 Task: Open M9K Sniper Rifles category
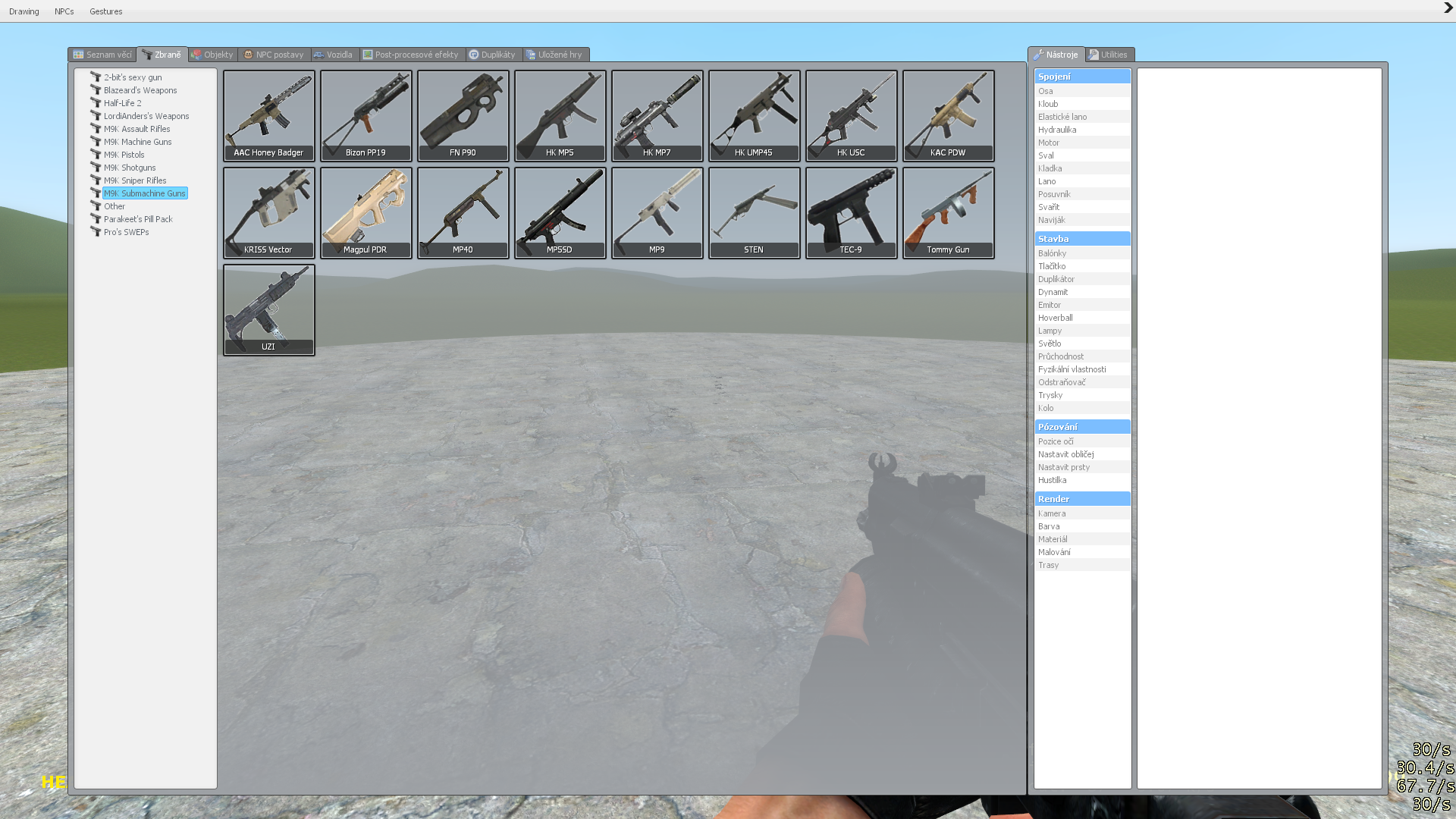(x=135, y=180)
